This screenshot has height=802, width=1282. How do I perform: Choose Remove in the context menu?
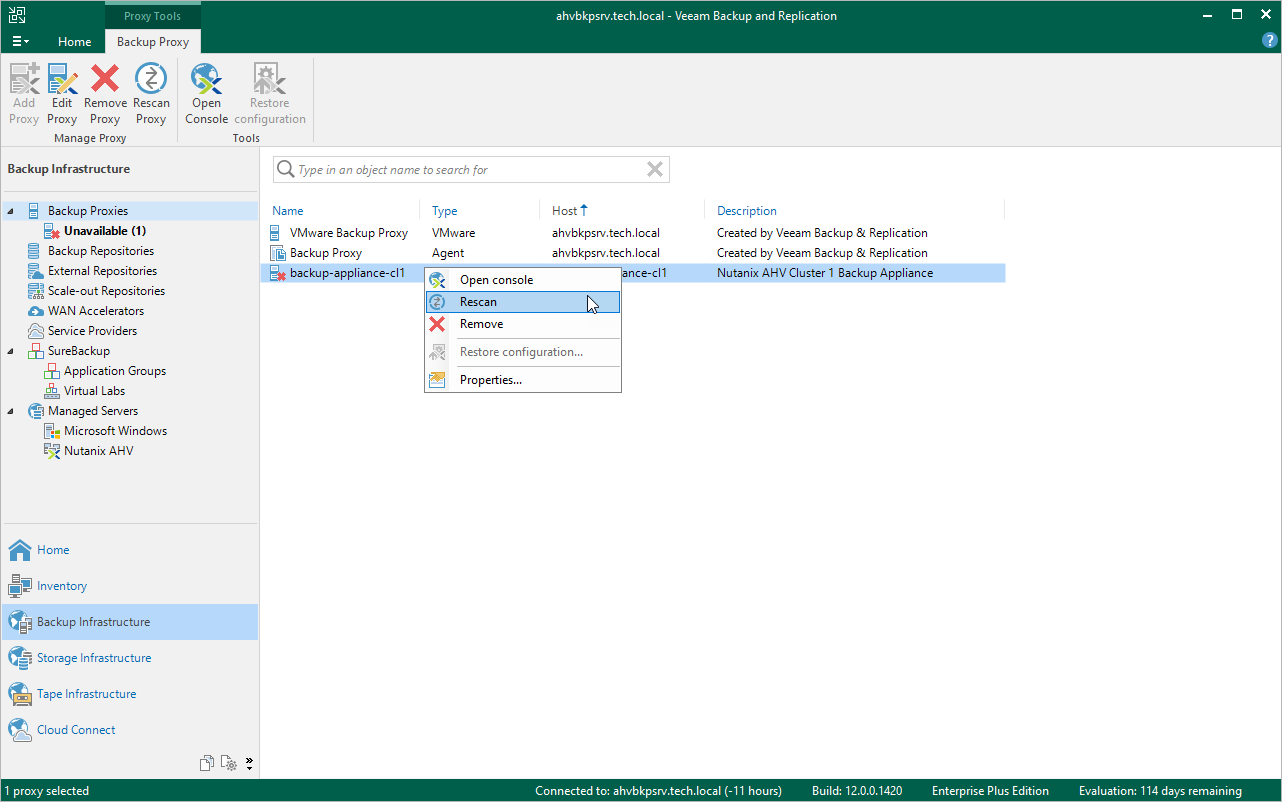pos(523,324)
